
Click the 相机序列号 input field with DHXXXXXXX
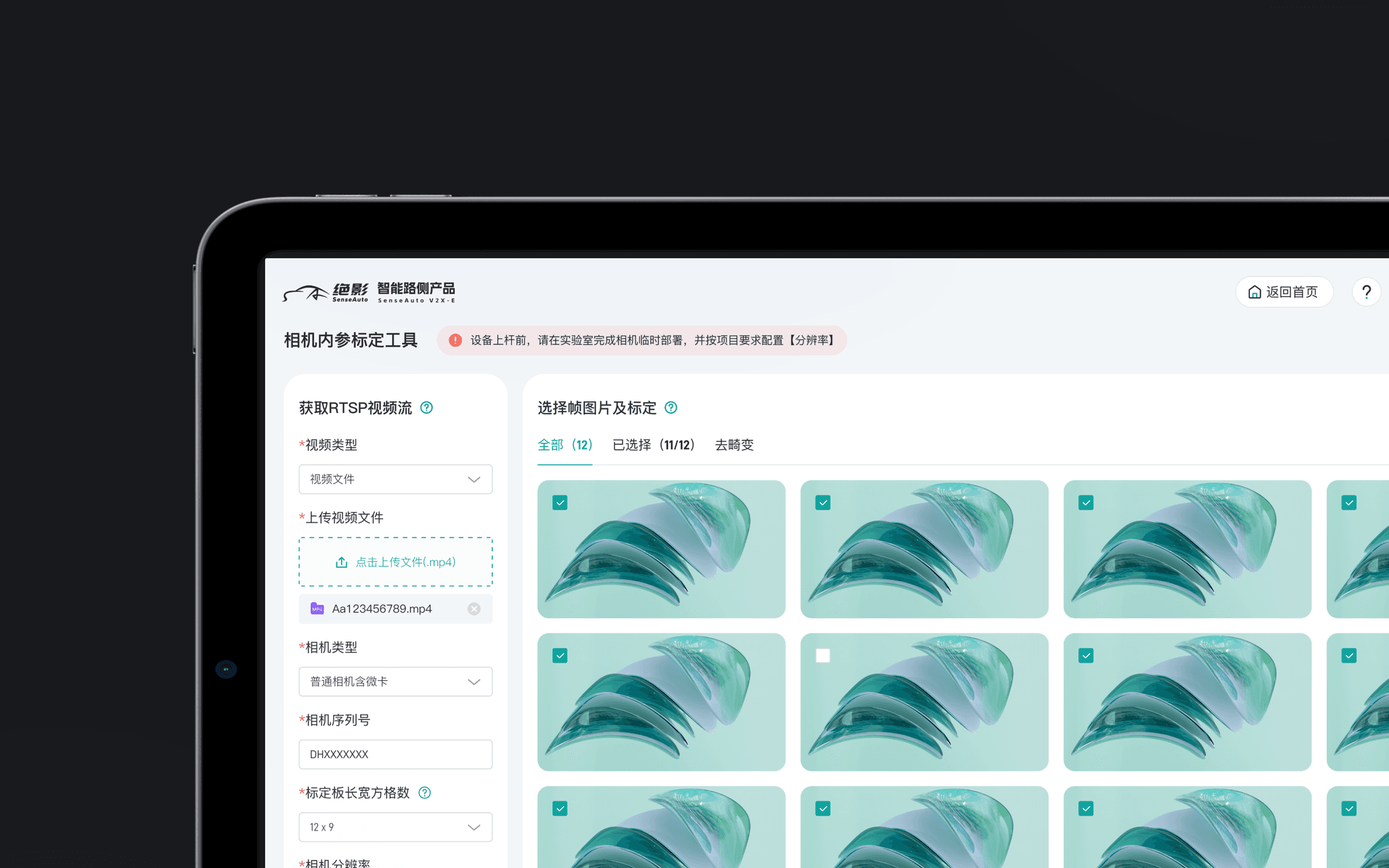pos(395,754)
